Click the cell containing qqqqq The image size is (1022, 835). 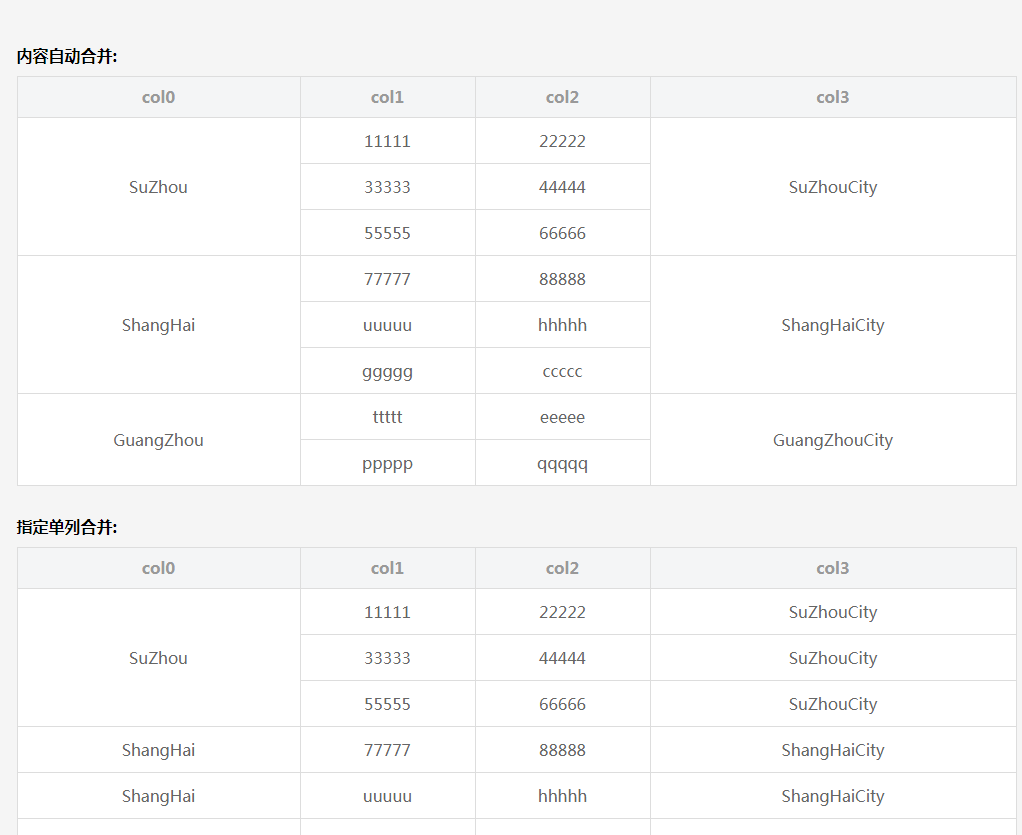point(562,462)
